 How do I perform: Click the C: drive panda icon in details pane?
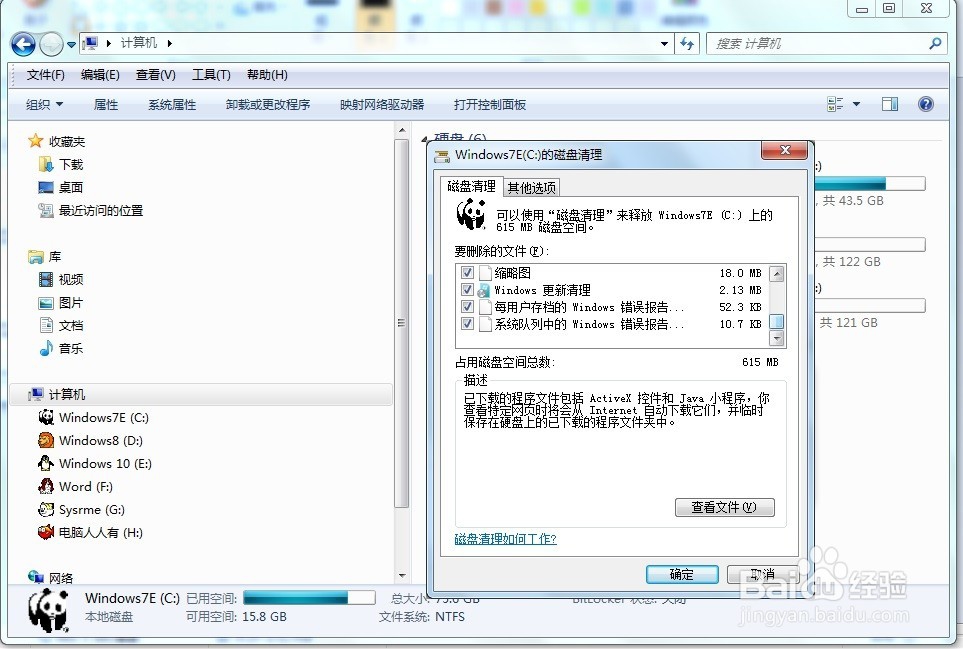[49, 610]
